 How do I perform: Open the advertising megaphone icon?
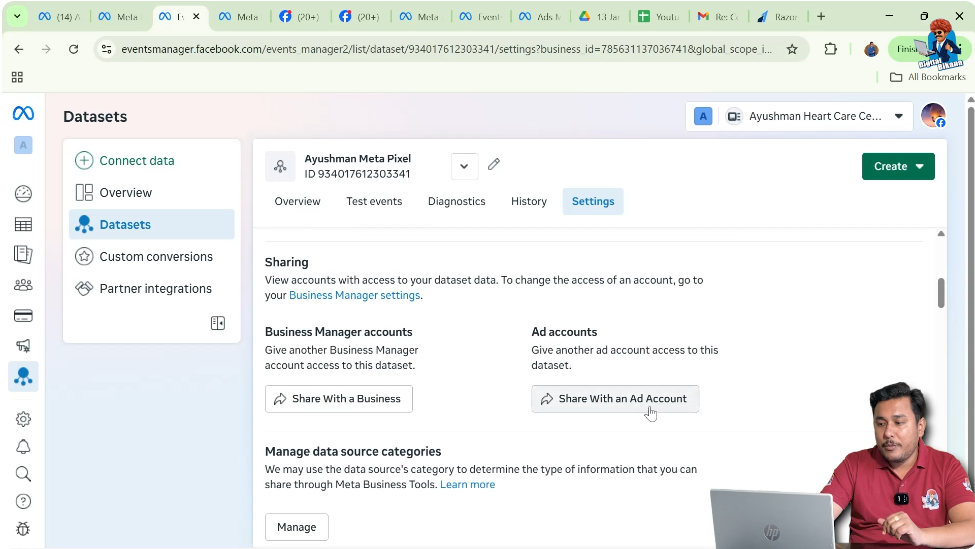click(23, 346)
